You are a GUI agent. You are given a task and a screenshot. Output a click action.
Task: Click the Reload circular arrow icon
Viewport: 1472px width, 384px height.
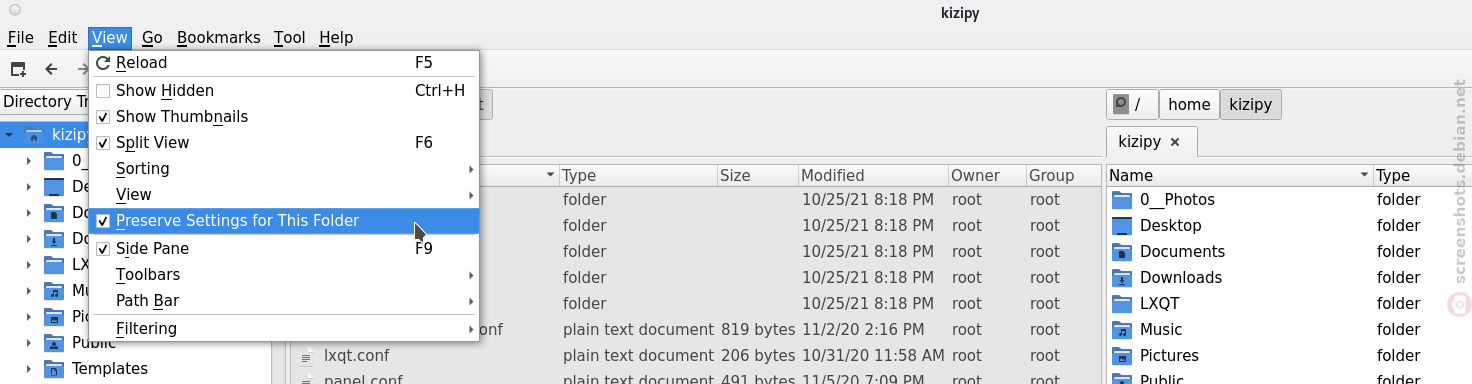[x=103, y=63]
